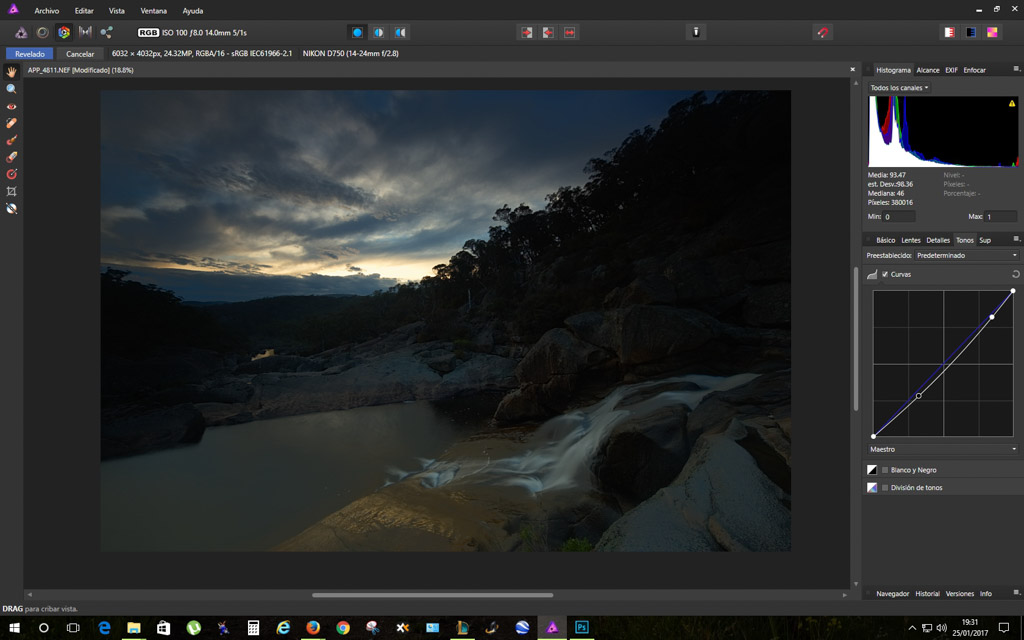Open the Todos los canales dropdown
The image size is (1024, 640).
pyautogui.click(x=899, y=88)
